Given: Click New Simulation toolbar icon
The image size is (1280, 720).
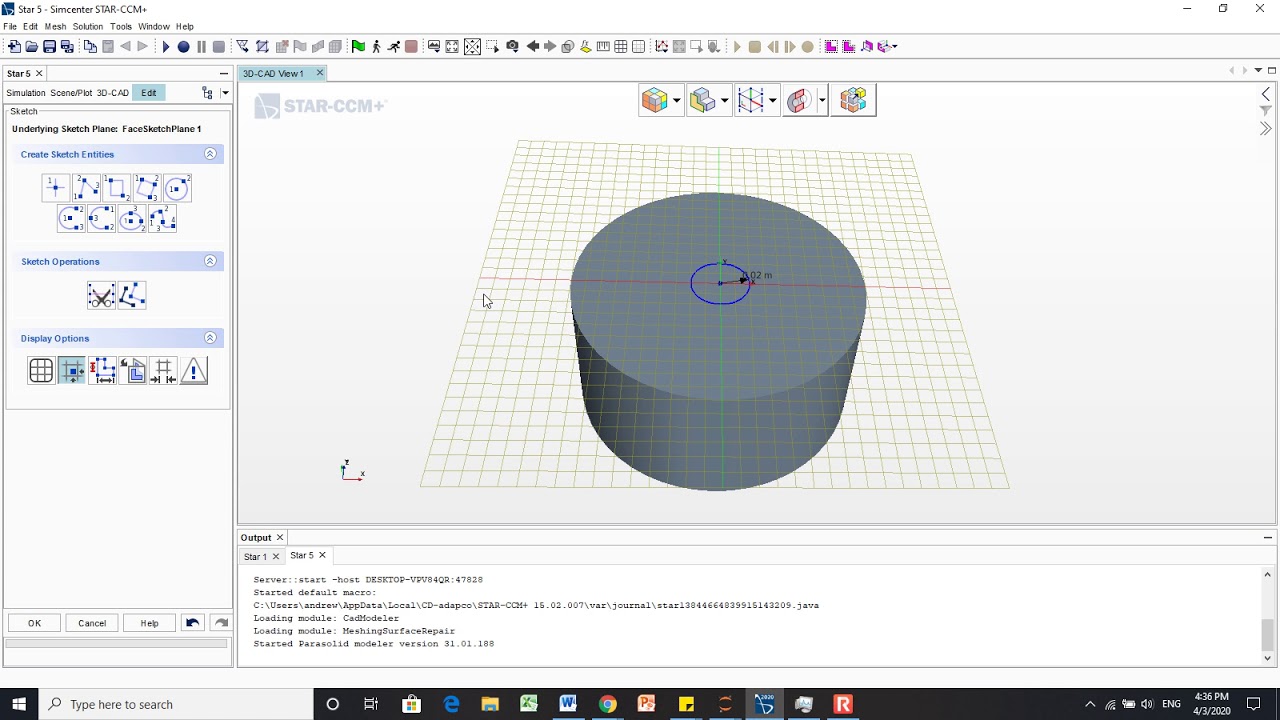Looking at the screenshot, I should [14, 46].
